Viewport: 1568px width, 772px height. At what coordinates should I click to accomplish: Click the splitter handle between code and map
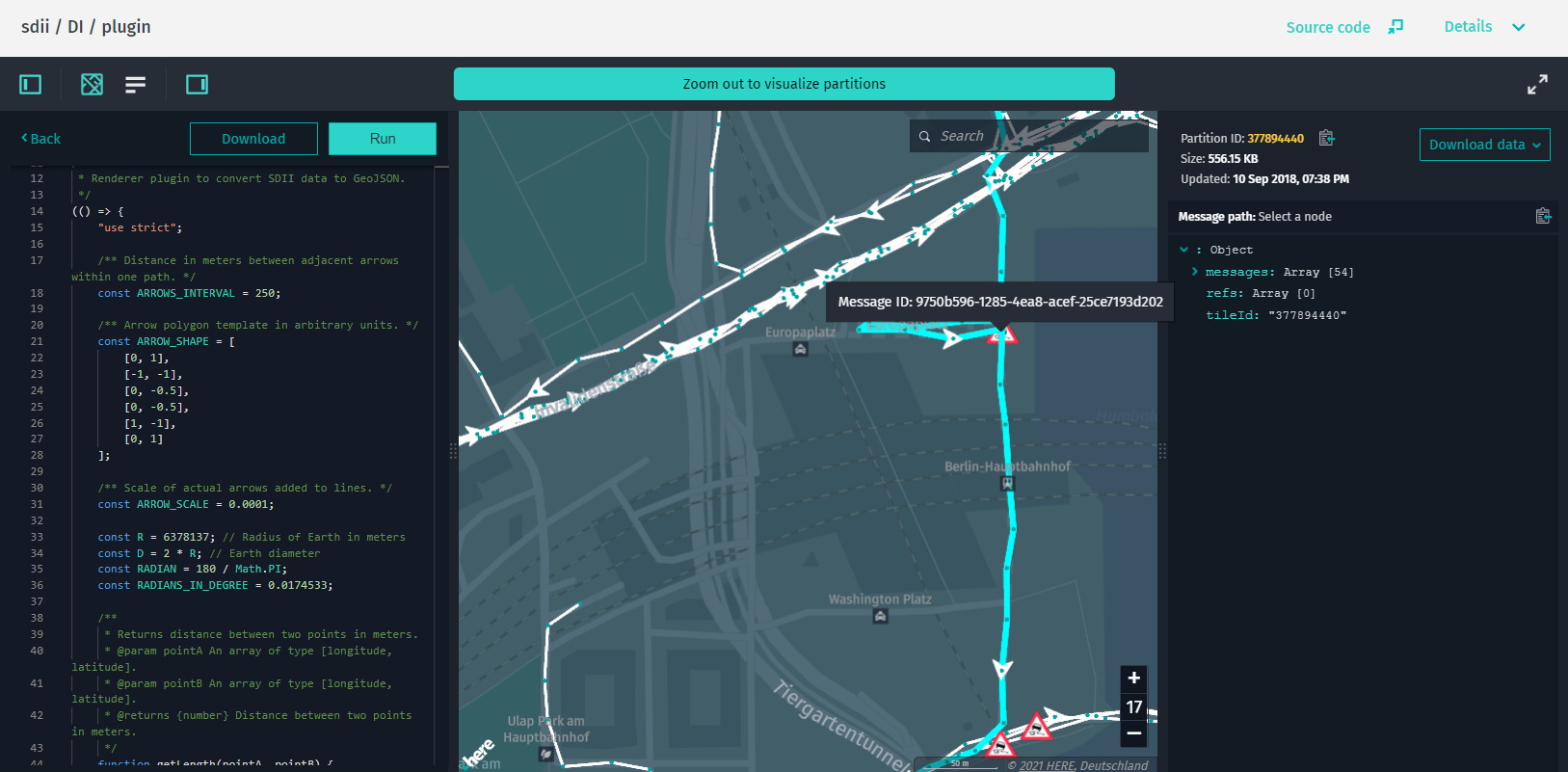tap(452, 450)
